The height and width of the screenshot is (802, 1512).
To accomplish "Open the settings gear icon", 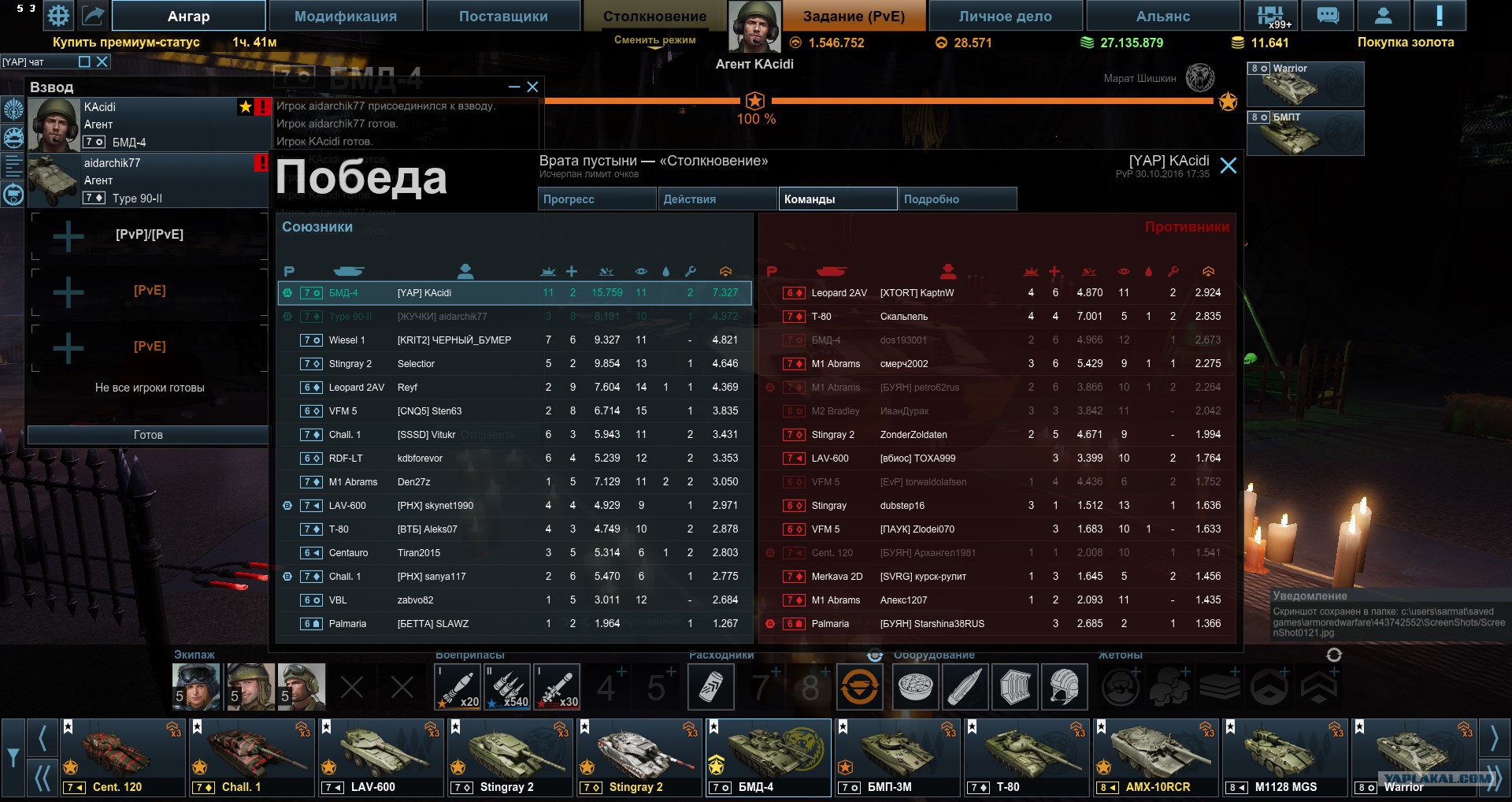I will (57, 15).
